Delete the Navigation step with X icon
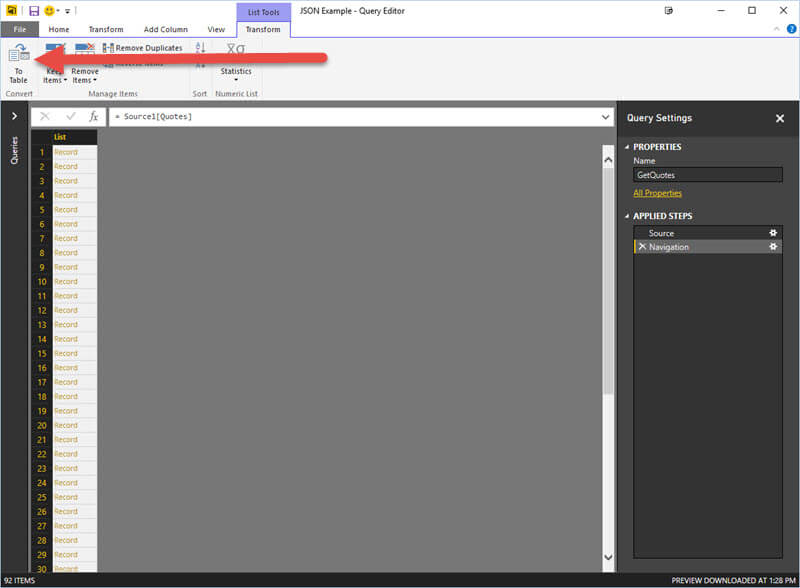Viewport: 800px width, 588px height. click(641, 247)
